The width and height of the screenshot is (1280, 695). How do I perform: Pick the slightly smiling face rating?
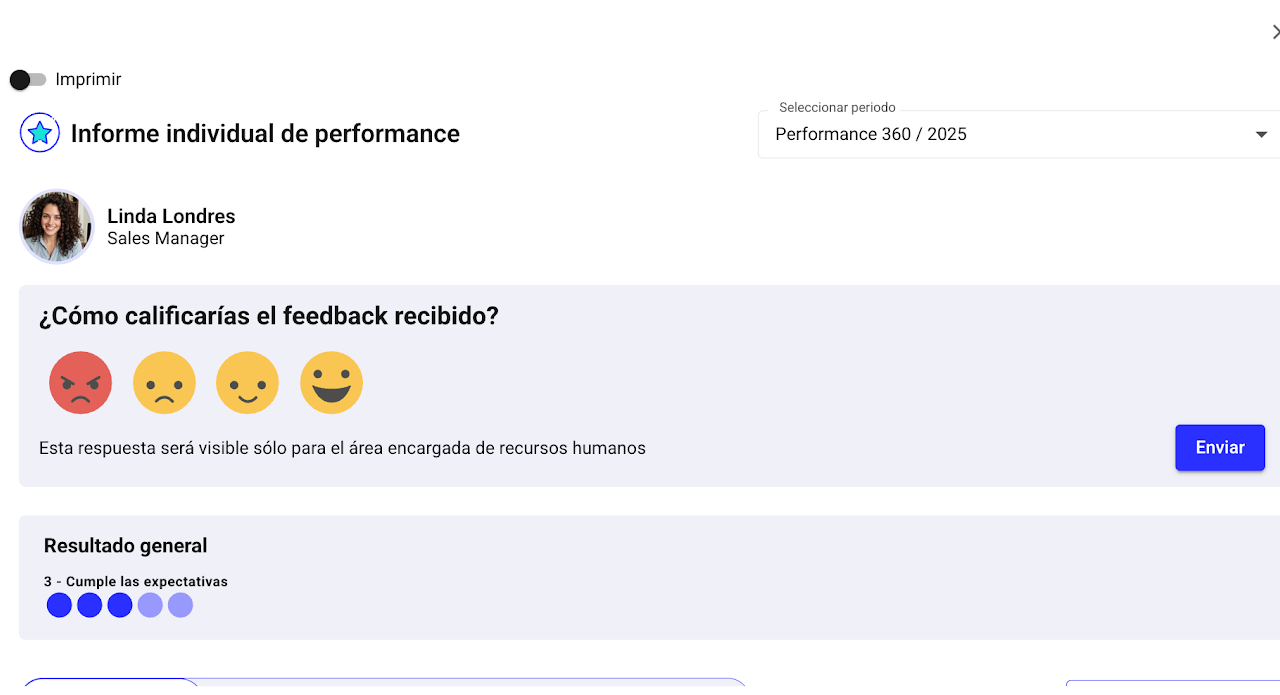click(x=248, y=383)
